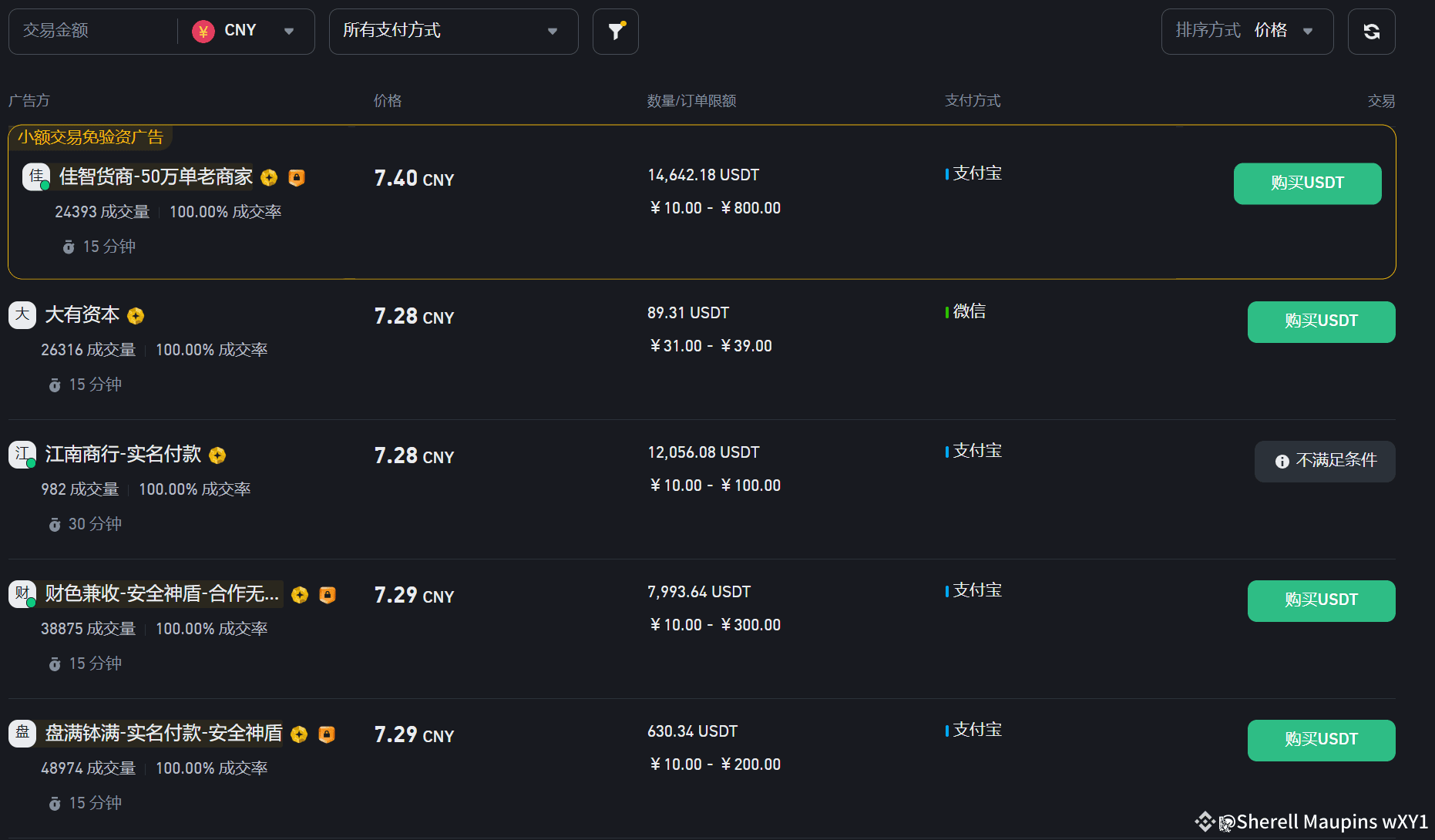
Task: Click orange shield badge beside 财色兼收
Action: point(328,595)
